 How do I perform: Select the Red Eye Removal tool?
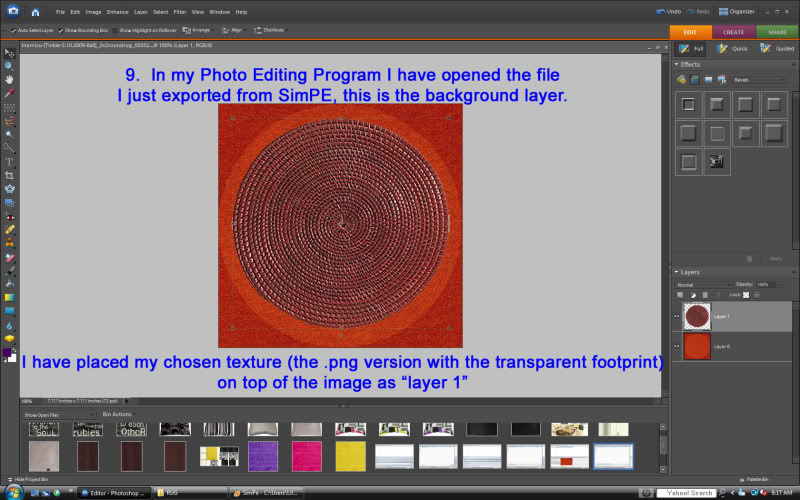[9, 216]
